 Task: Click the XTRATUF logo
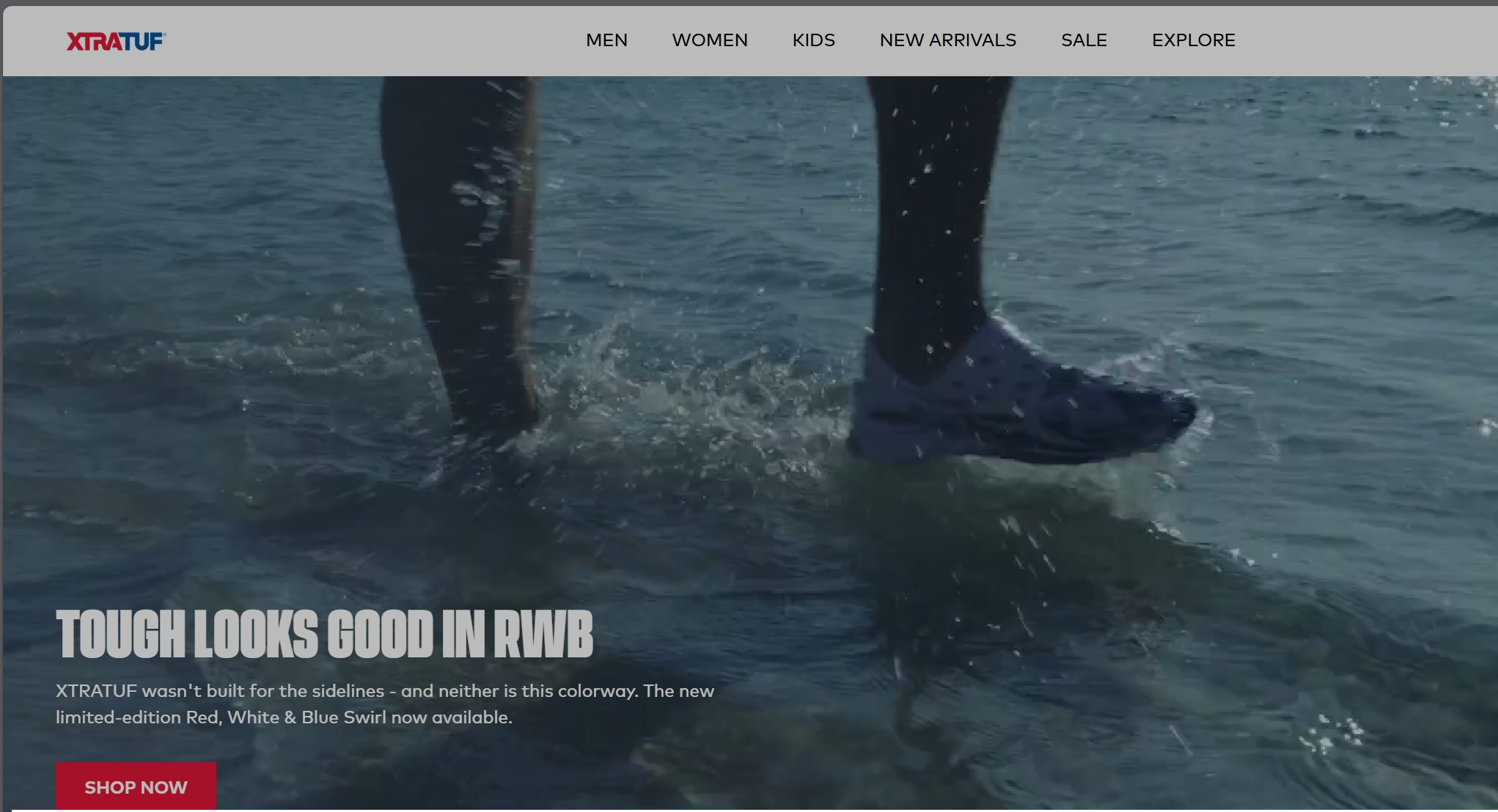[x=116, y=41]
